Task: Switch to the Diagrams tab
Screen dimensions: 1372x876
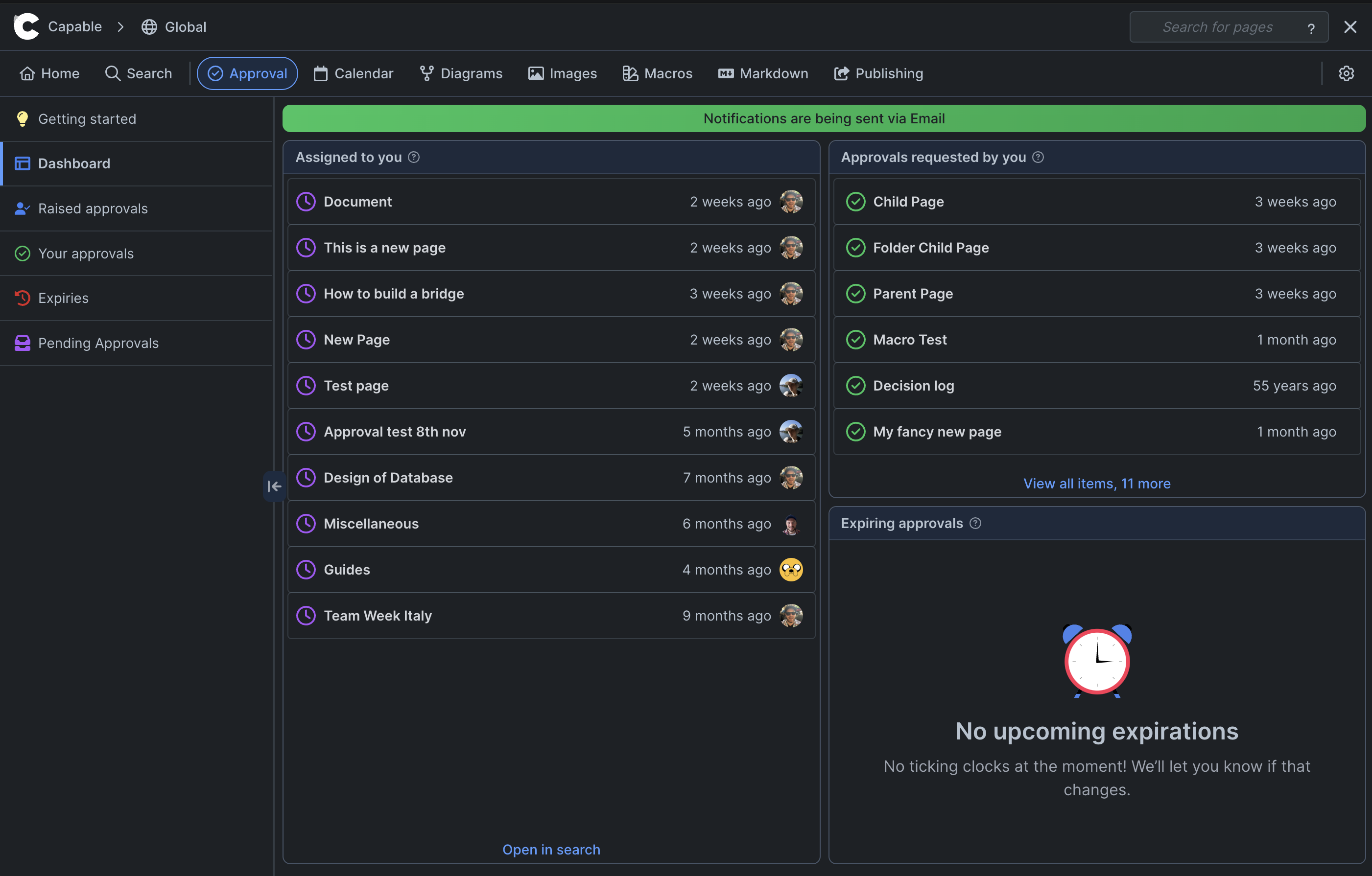Action: click(x=461, y=73)
